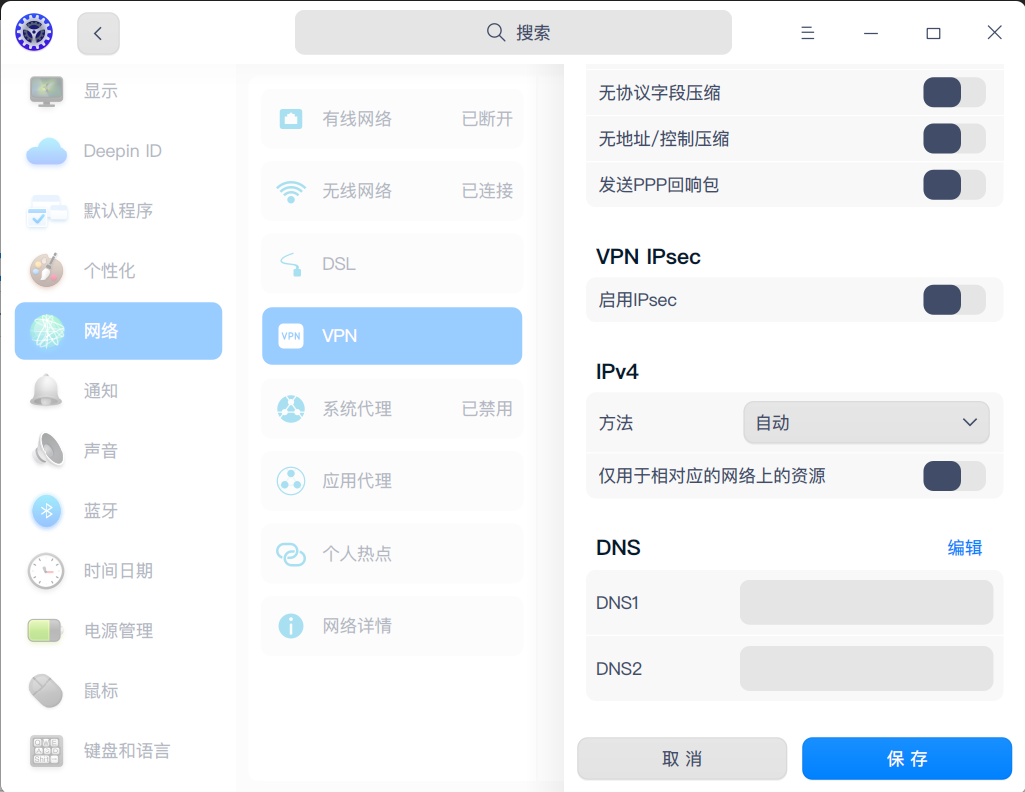Screen dimensions: 1025x792
Task: Go back with the arrow button
Action: coord(98,33)
